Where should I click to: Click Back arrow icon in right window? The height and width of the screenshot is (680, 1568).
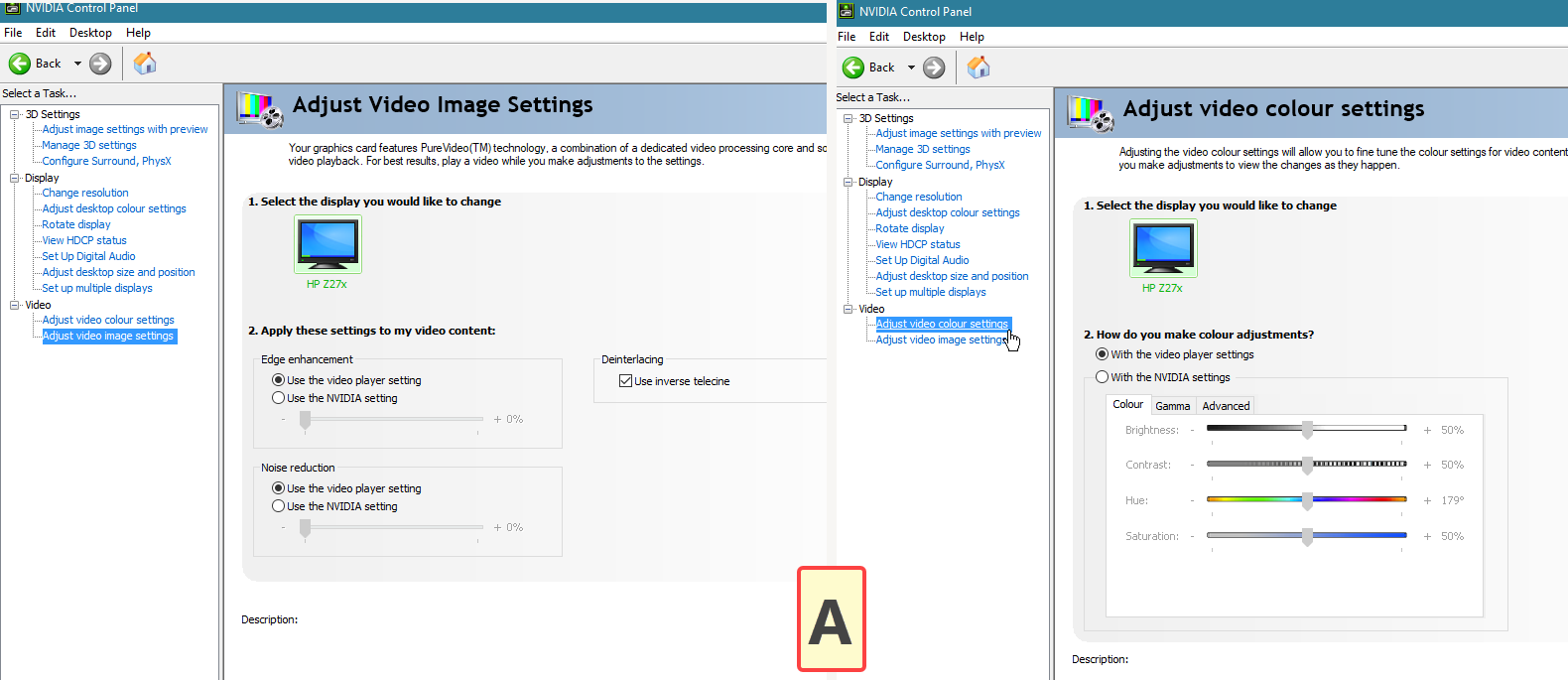[853, 68]
